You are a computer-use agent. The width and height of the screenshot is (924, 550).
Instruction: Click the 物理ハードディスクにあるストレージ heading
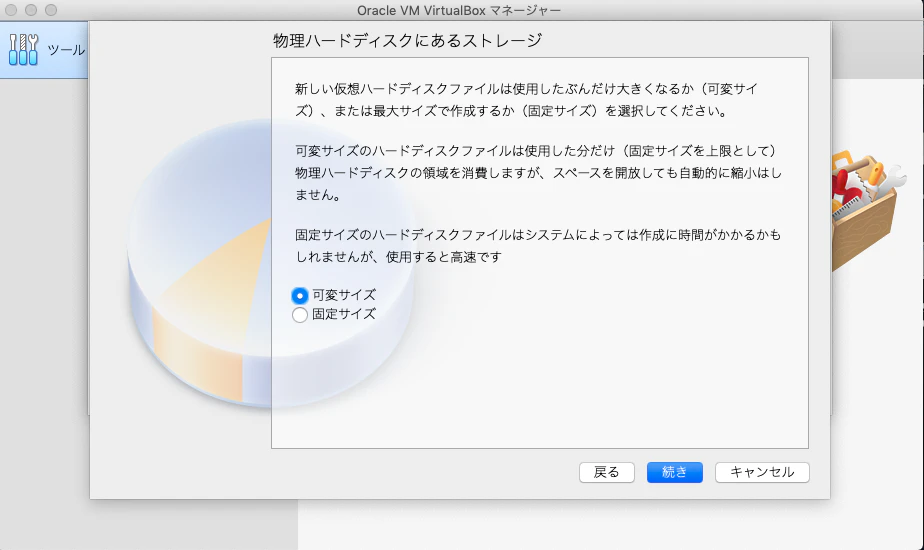tap(407, 41)
